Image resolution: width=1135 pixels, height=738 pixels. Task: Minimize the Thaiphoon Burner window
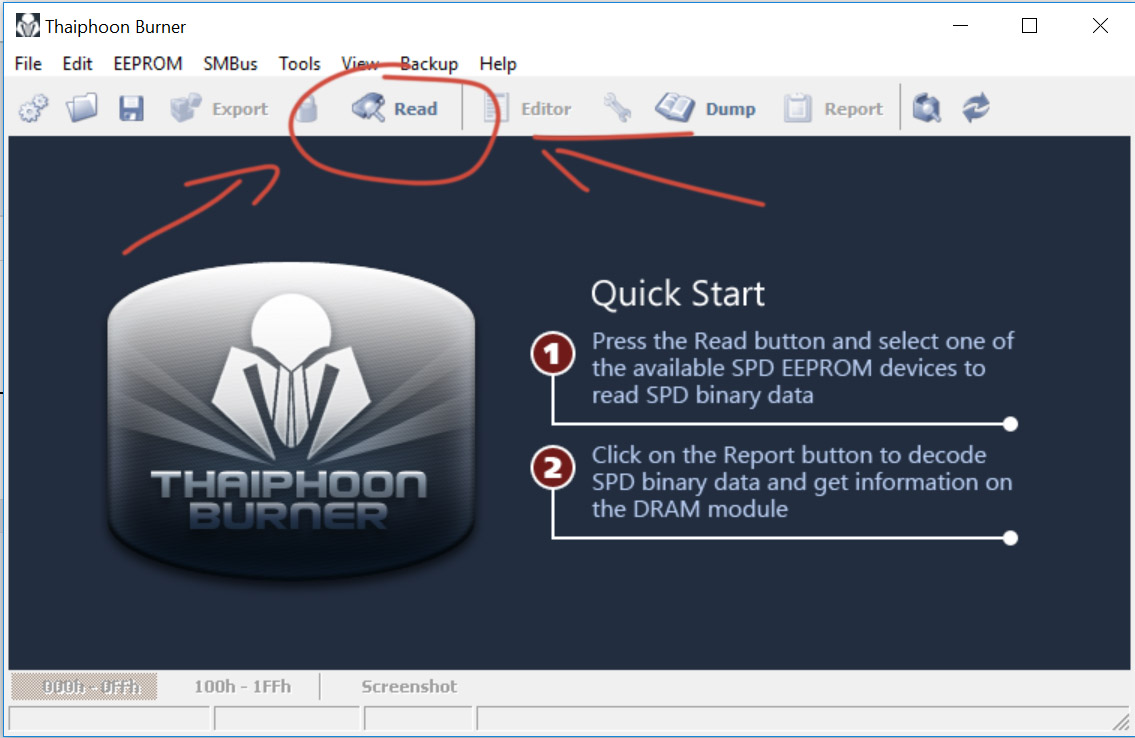coord(961,26)
